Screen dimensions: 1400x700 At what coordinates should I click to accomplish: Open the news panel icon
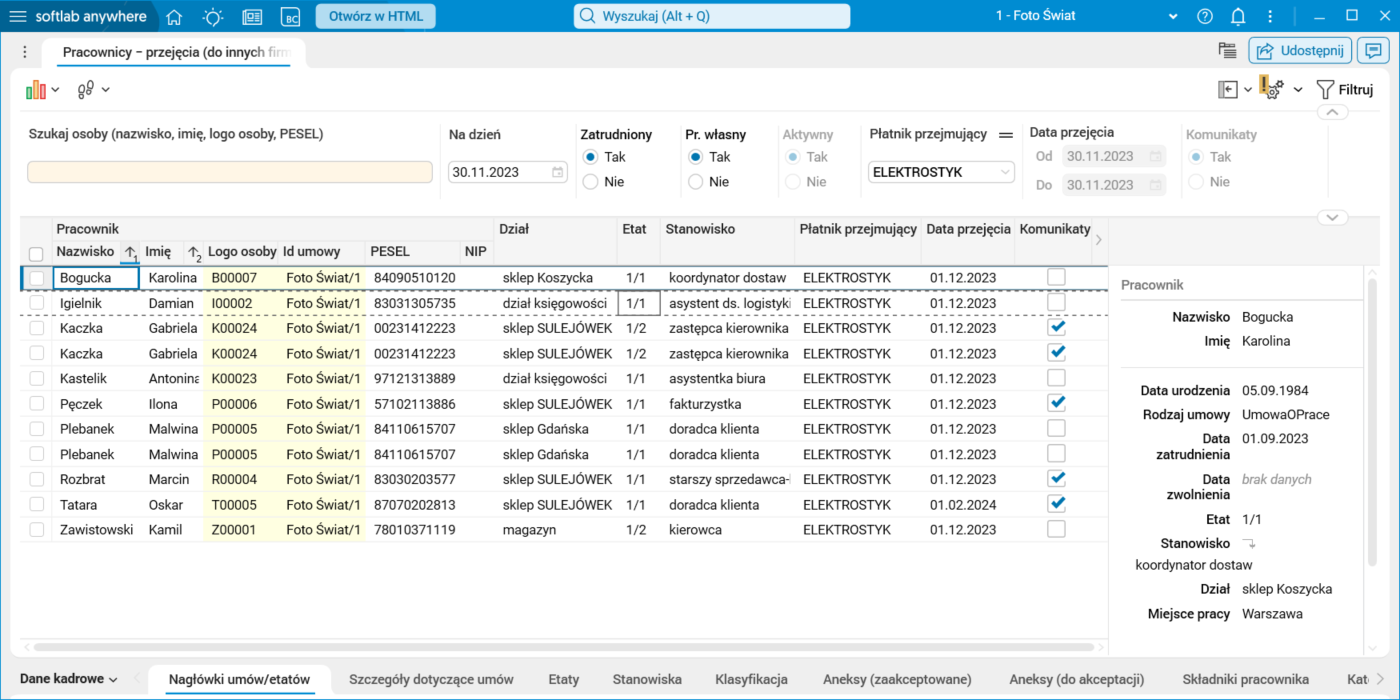click(252, 16)
